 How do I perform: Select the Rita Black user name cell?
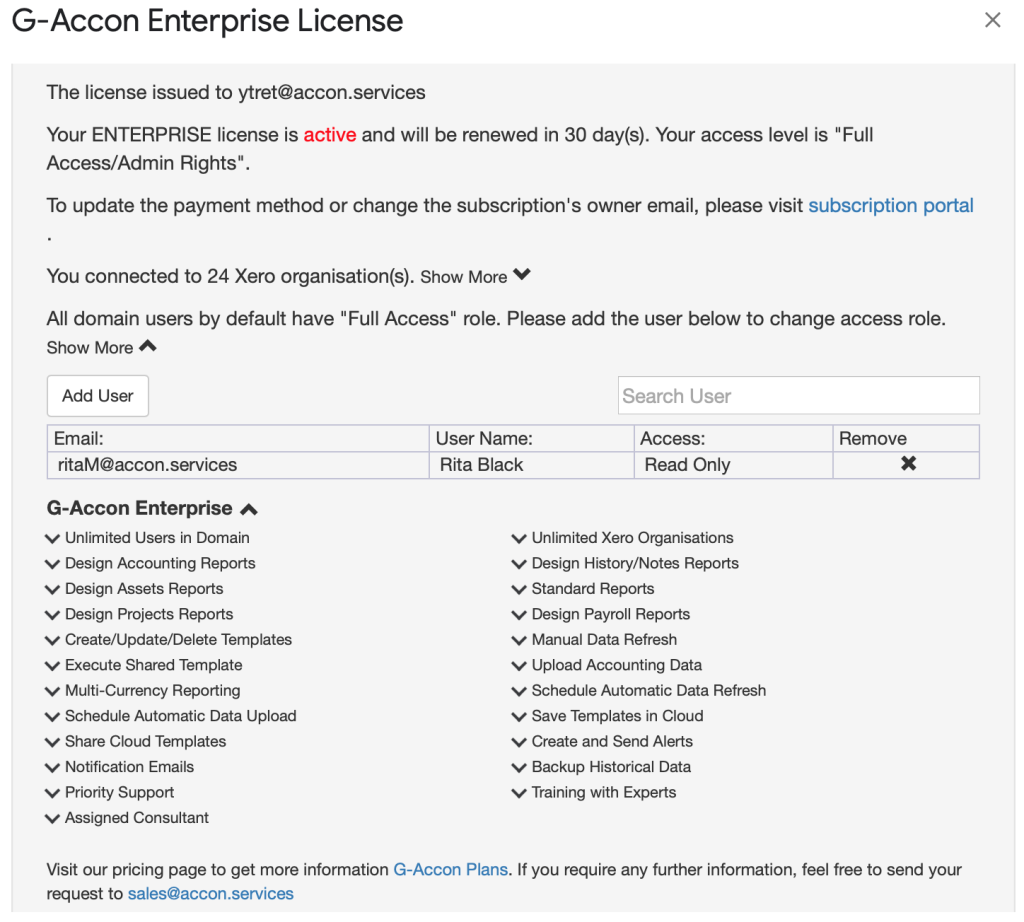(532, 465)
